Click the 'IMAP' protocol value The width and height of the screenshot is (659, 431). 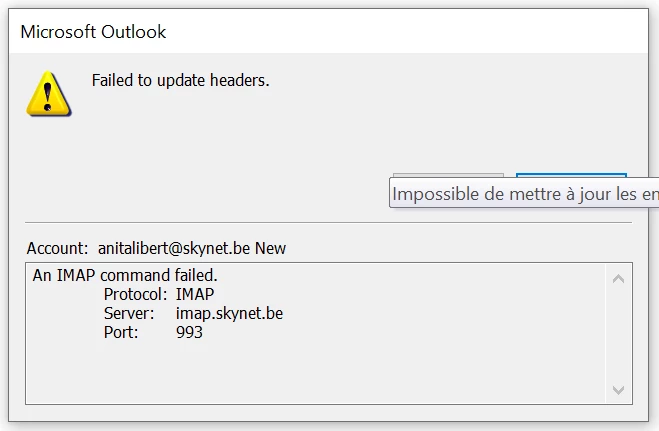pyautogui.click(x=195, y=294)
